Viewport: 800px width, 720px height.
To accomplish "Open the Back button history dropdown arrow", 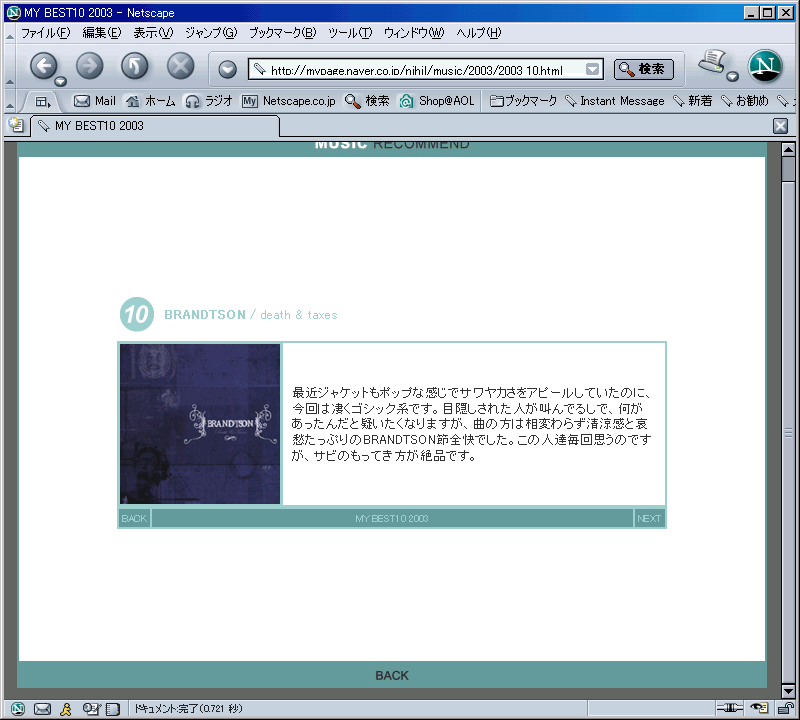I will 61,81.
